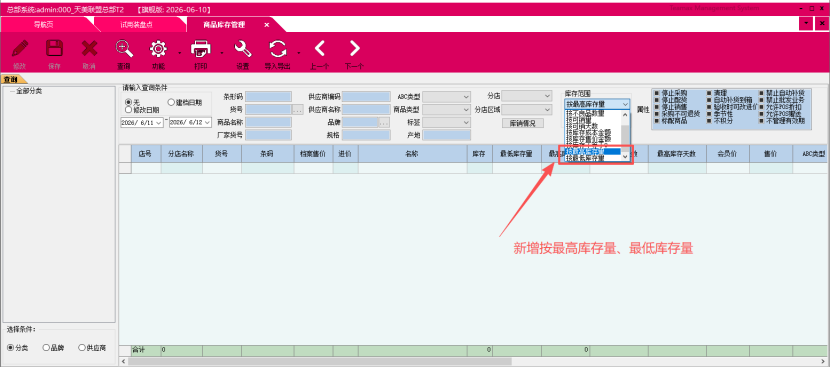Image resolution: width=830 pixels, height=367 pixels.
Task: Click the 导入导出 refresh arrows icon
Action: pos(278,49)
